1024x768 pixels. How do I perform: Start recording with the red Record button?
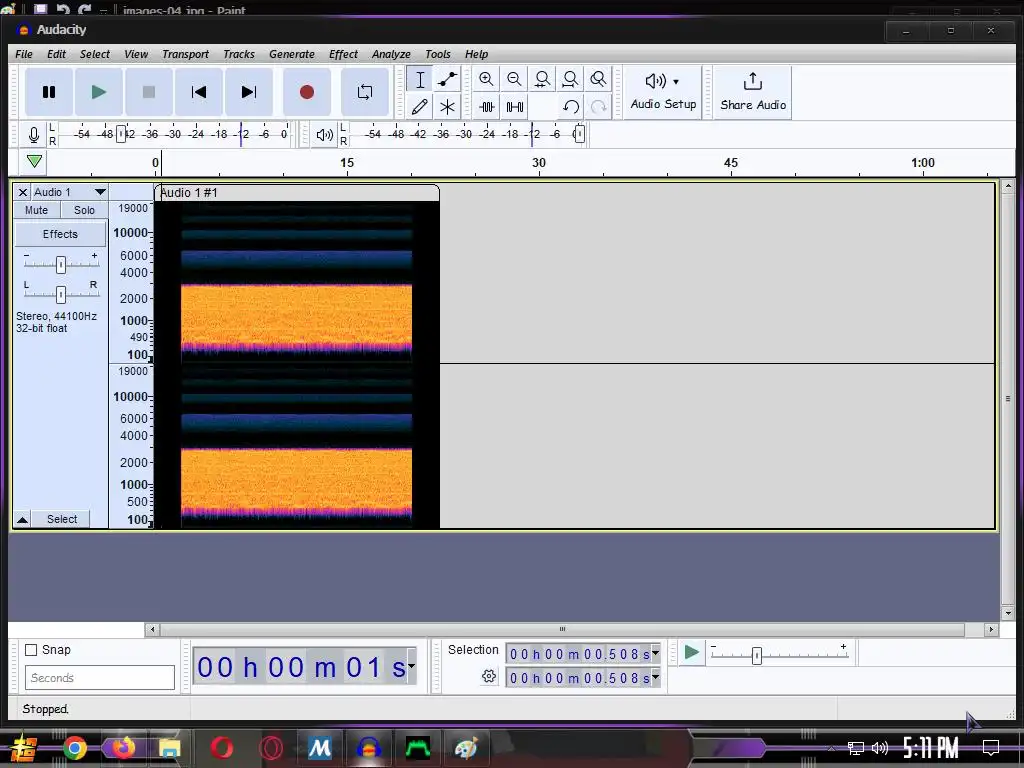point(307,92)
